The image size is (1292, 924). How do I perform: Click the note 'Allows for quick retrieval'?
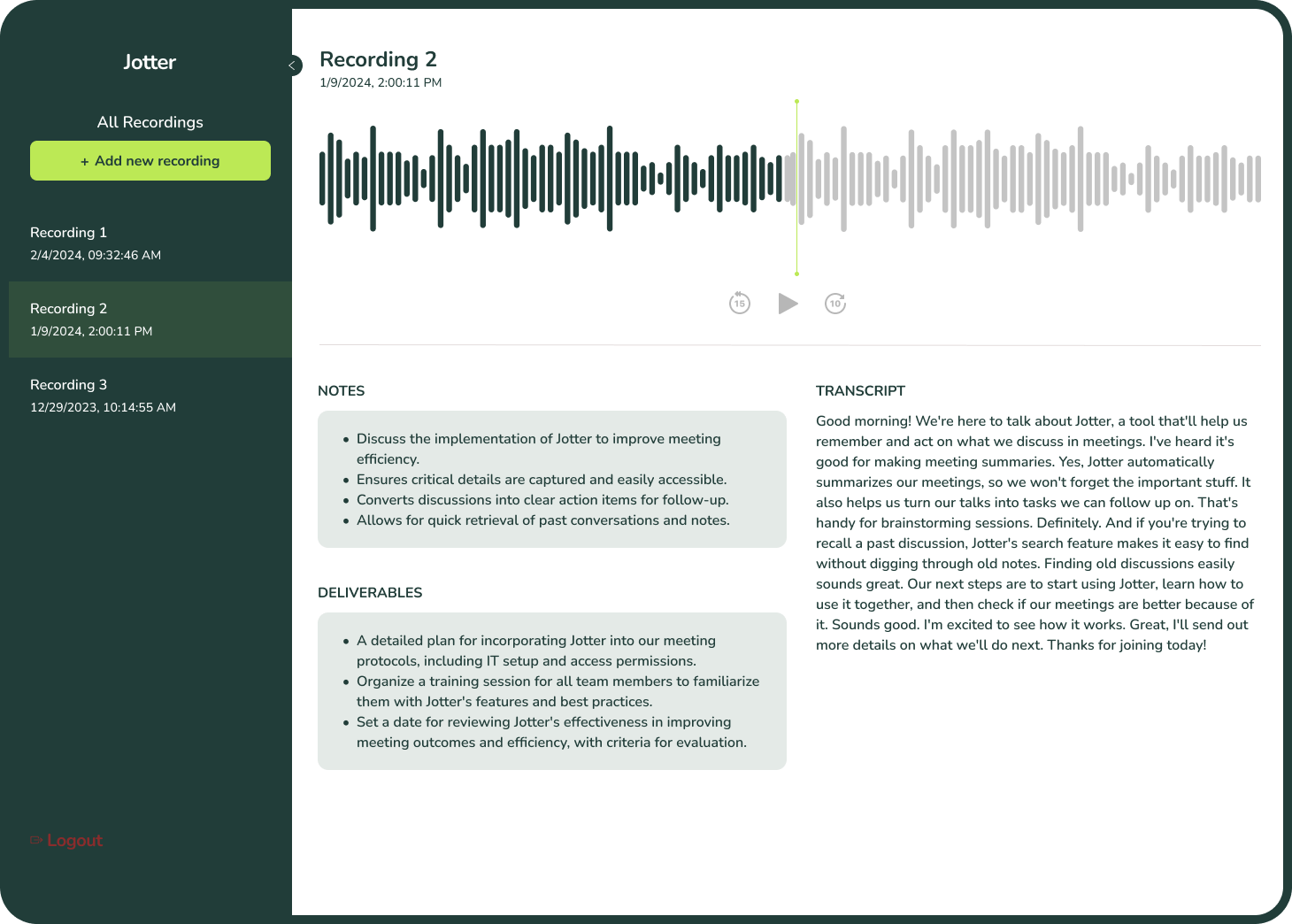coord(543,520)
